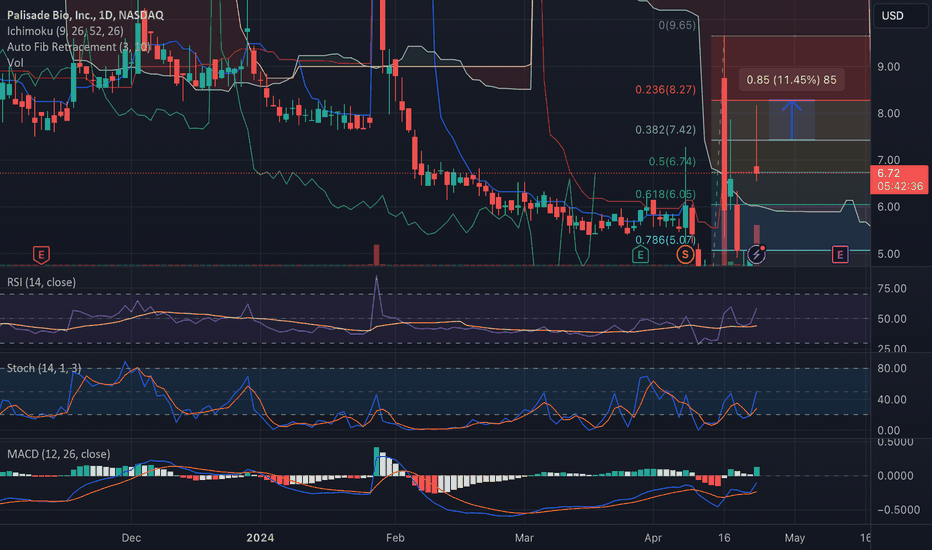Select the Vol indicator label

pos(15,62)
